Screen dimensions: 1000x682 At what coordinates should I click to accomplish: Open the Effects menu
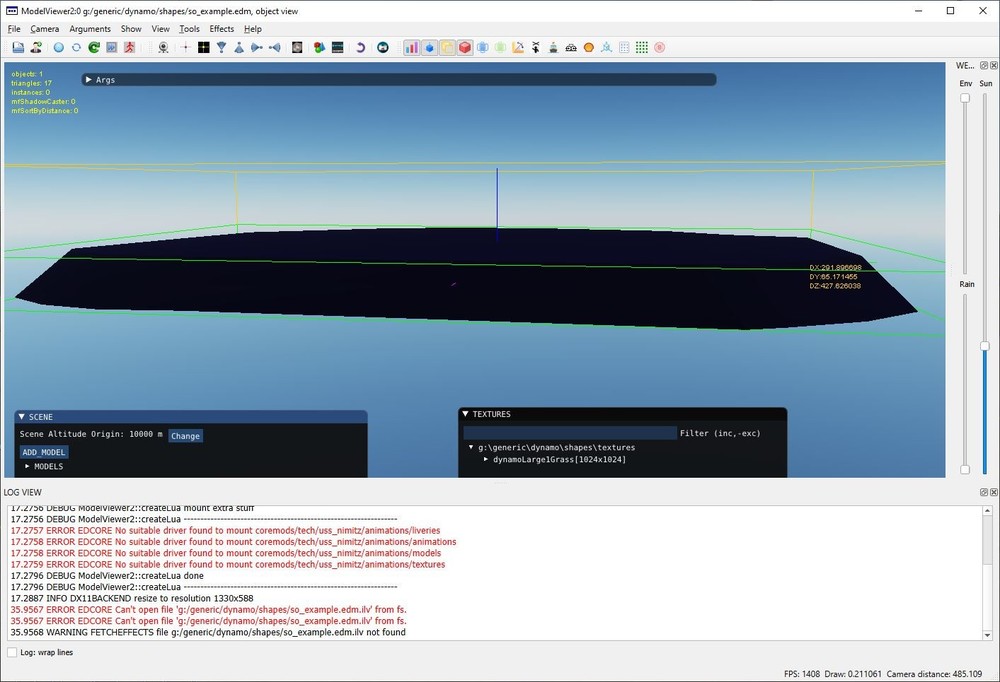pos(221,29)
